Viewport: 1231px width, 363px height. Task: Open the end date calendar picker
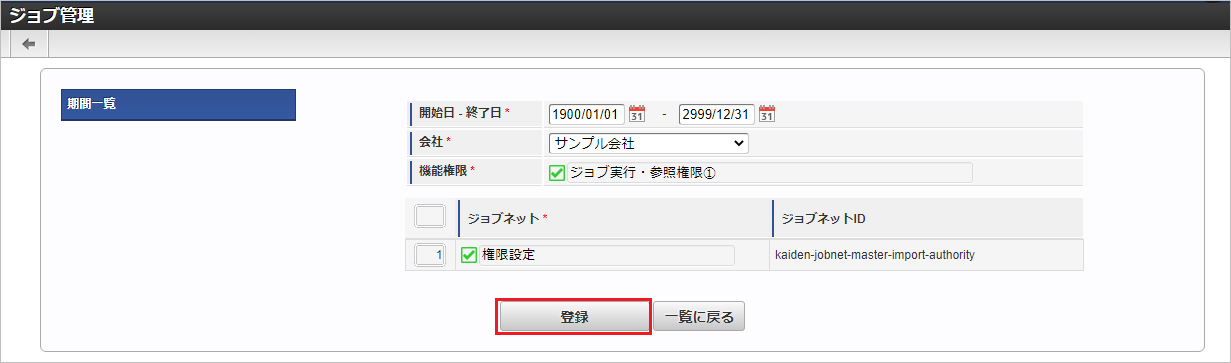[767, 114]
